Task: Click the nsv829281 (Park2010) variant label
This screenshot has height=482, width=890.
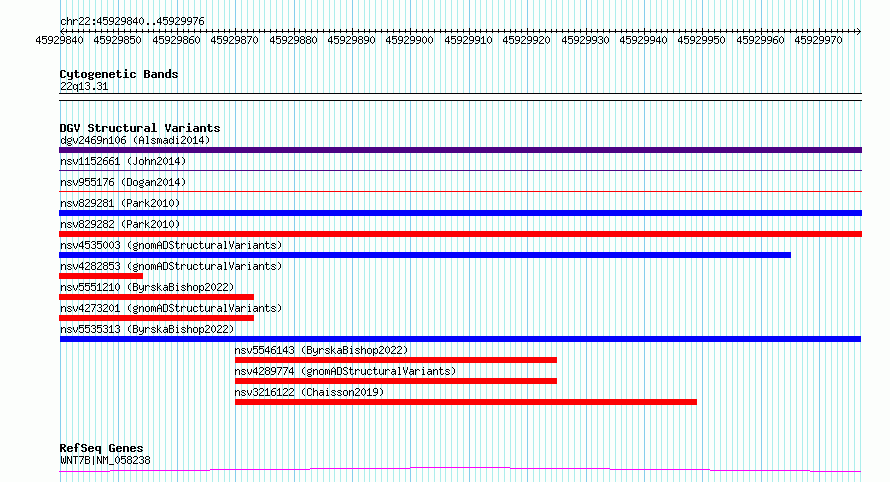Action: [x=120, y=203]
